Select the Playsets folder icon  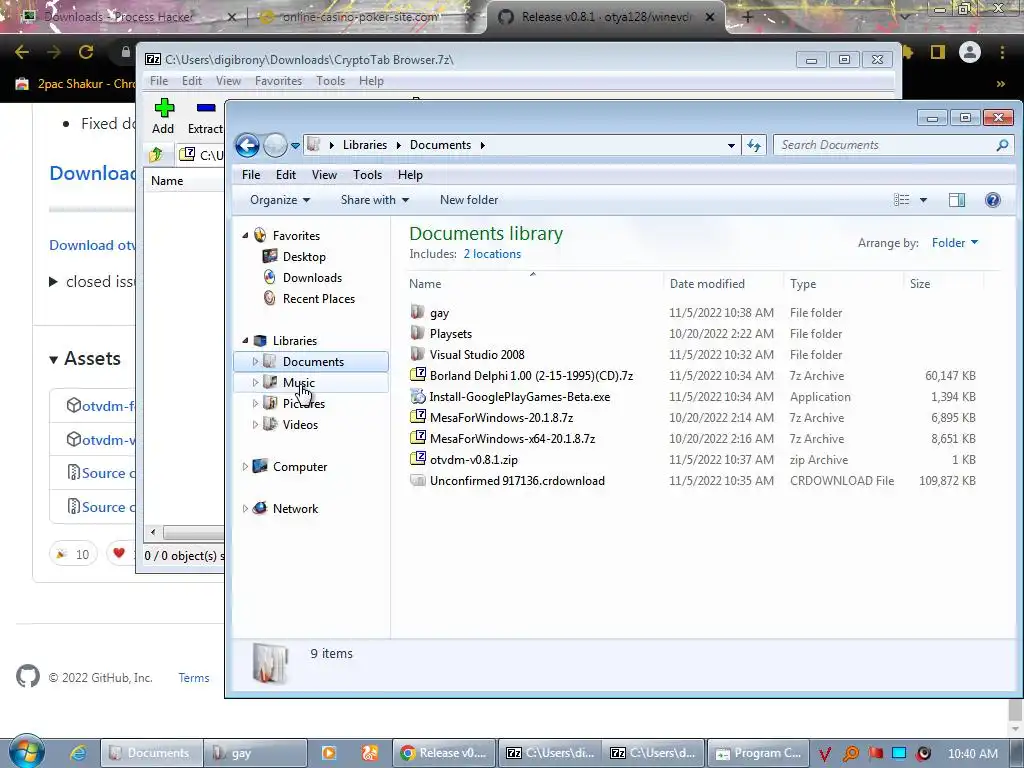click(417, 333)
